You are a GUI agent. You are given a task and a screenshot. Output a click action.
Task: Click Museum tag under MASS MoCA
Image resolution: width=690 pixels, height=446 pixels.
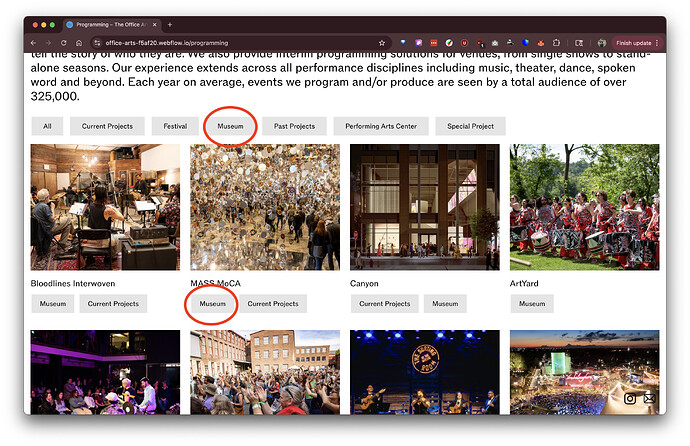[x=213, y=304]
